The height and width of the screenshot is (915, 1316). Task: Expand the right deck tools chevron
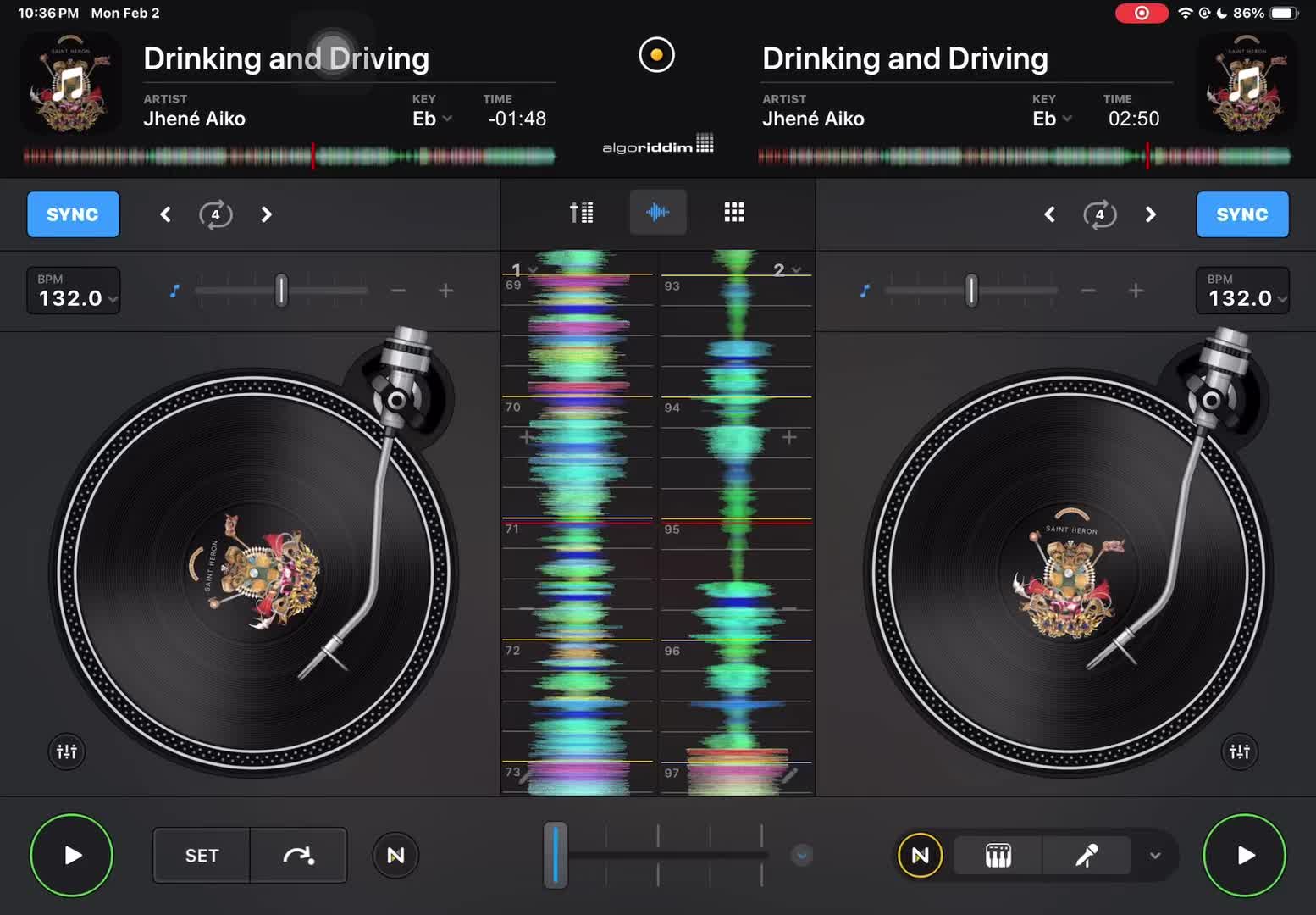tap(1155, 856)
